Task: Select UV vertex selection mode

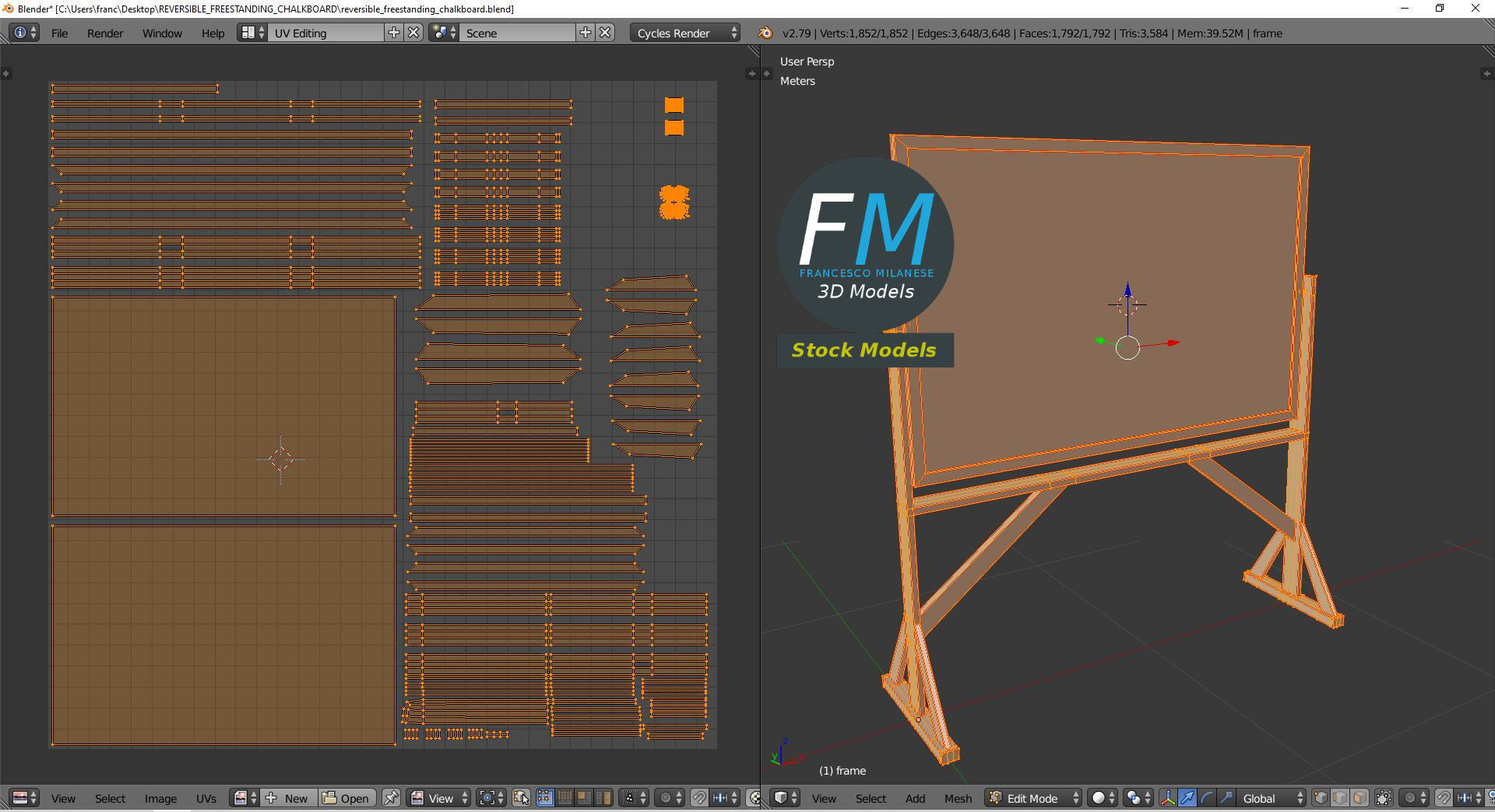Action: click(x=545, y=798)
